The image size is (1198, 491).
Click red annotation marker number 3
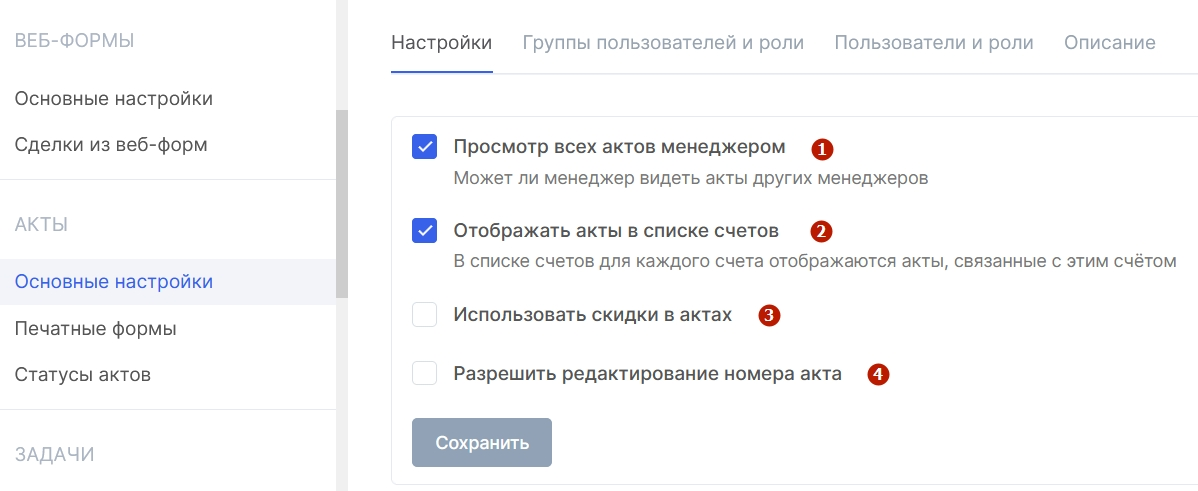(769, 315)
